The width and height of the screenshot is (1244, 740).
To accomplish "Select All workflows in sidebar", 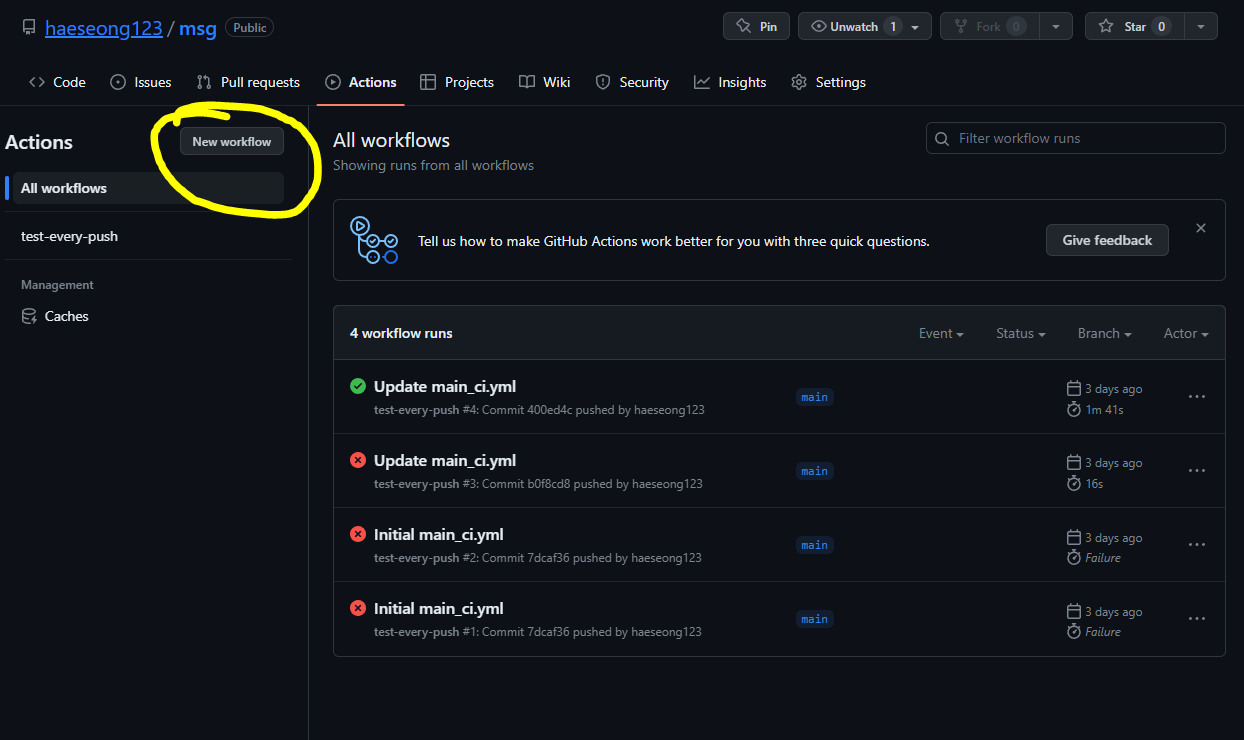I will [148, 188].
